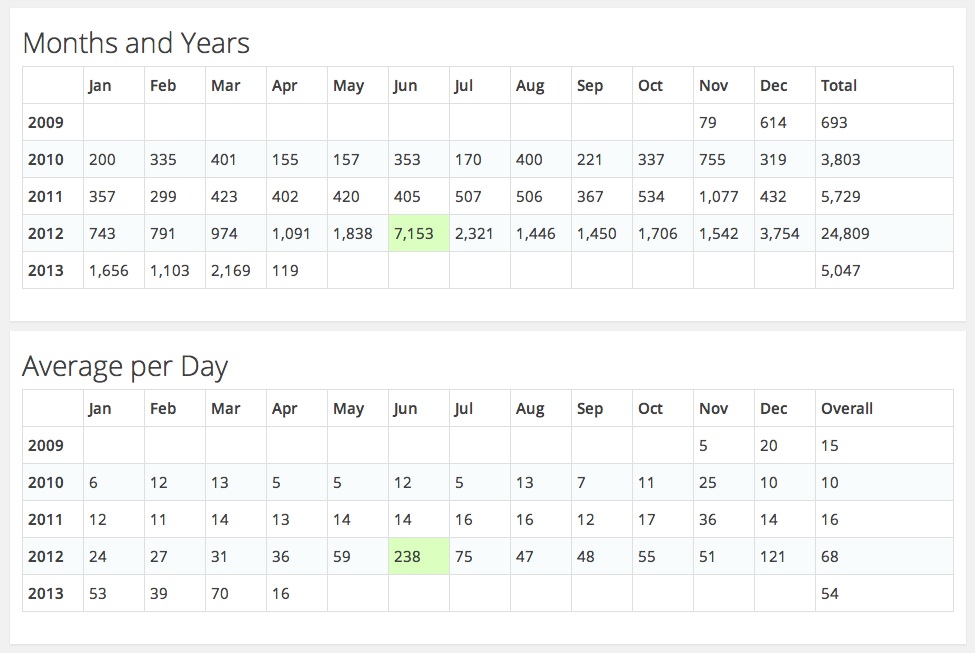Screen dimensions: 975x653
Task: Select the 2,321 July 2012 value
Action: click(473, 234)
